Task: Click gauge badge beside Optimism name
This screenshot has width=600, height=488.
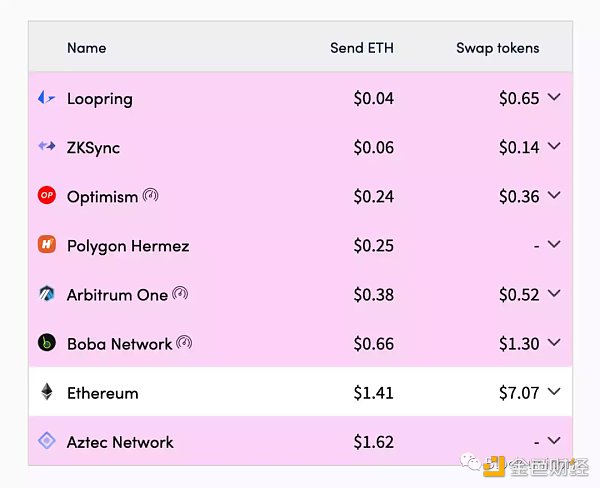Action: pos(150,195)
